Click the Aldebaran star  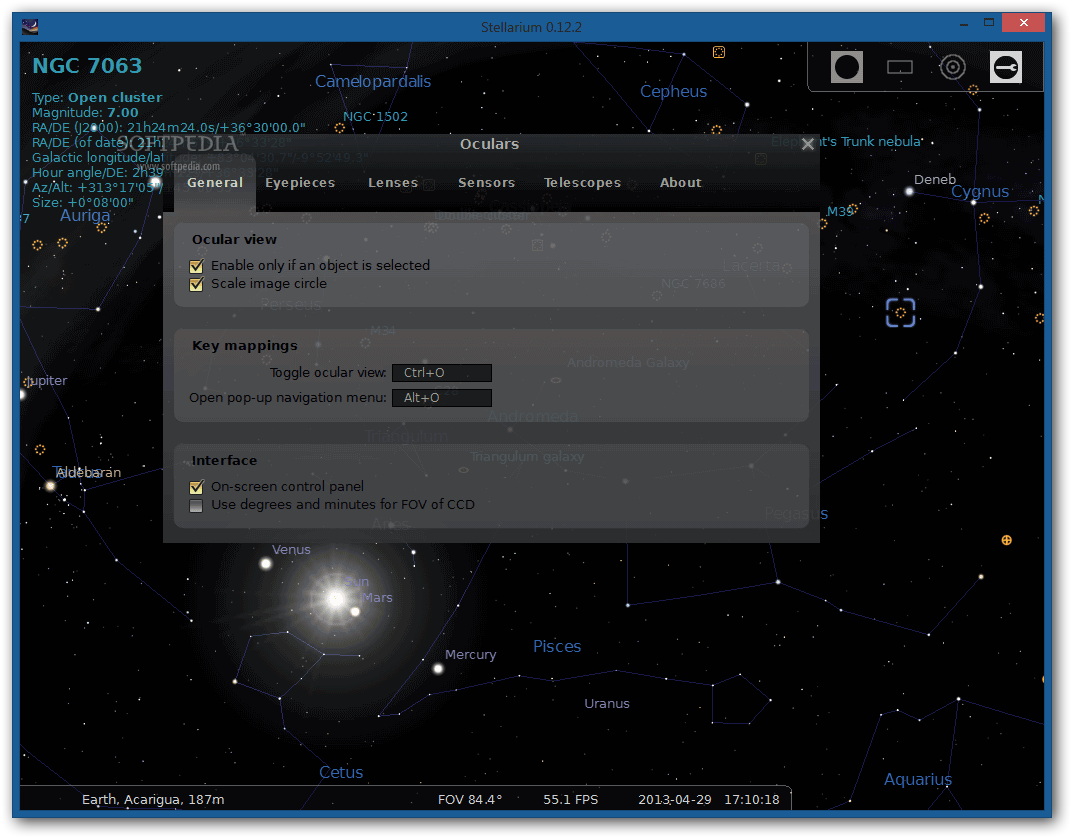50,486
